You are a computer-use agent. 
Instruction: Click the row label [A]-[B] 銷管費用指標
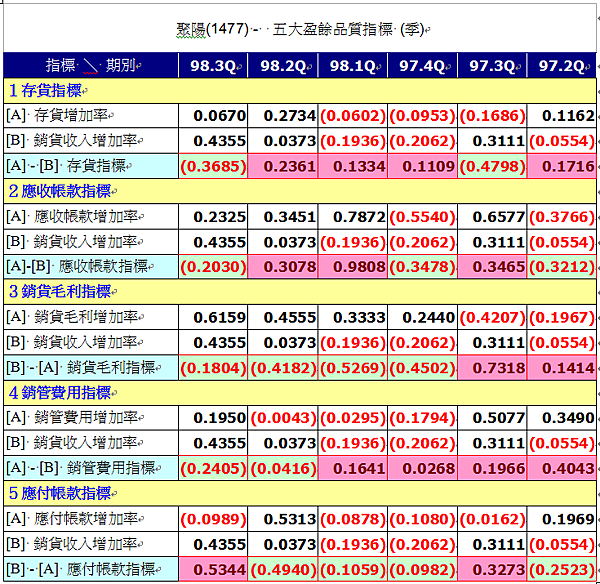click(83, 468)
